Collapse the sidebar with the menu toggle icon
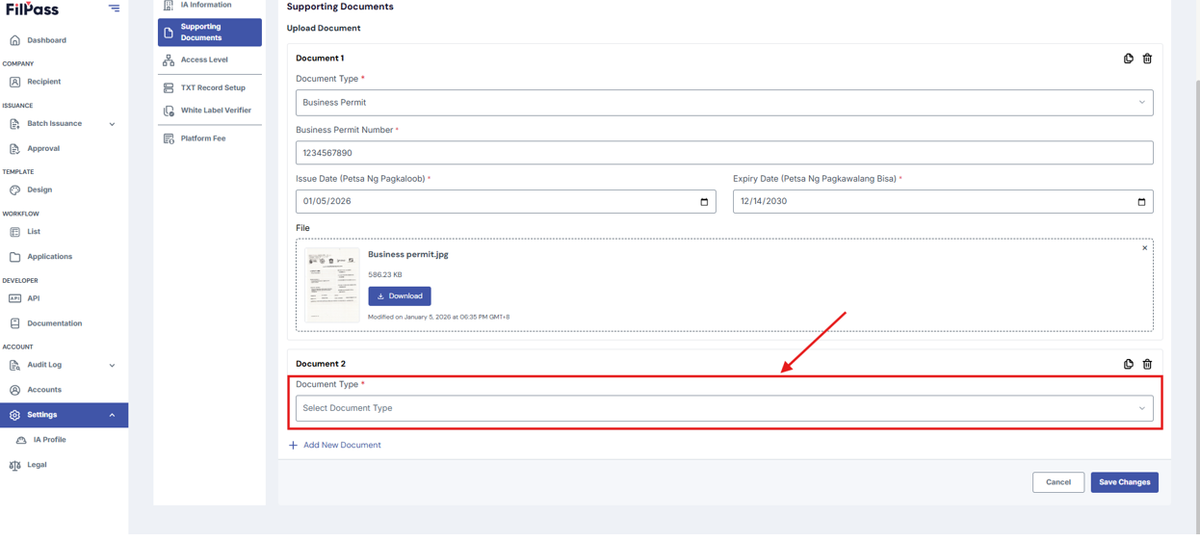 coord(114,8)
